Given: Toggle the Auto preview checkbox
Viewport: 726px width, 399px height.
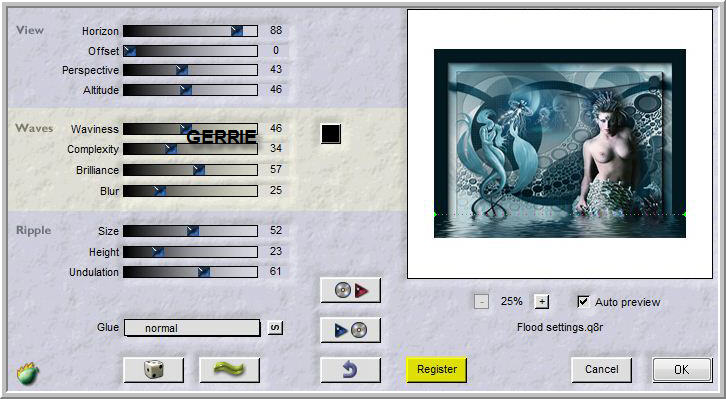Looking at the screenshot, I should (x=583, y=302).
